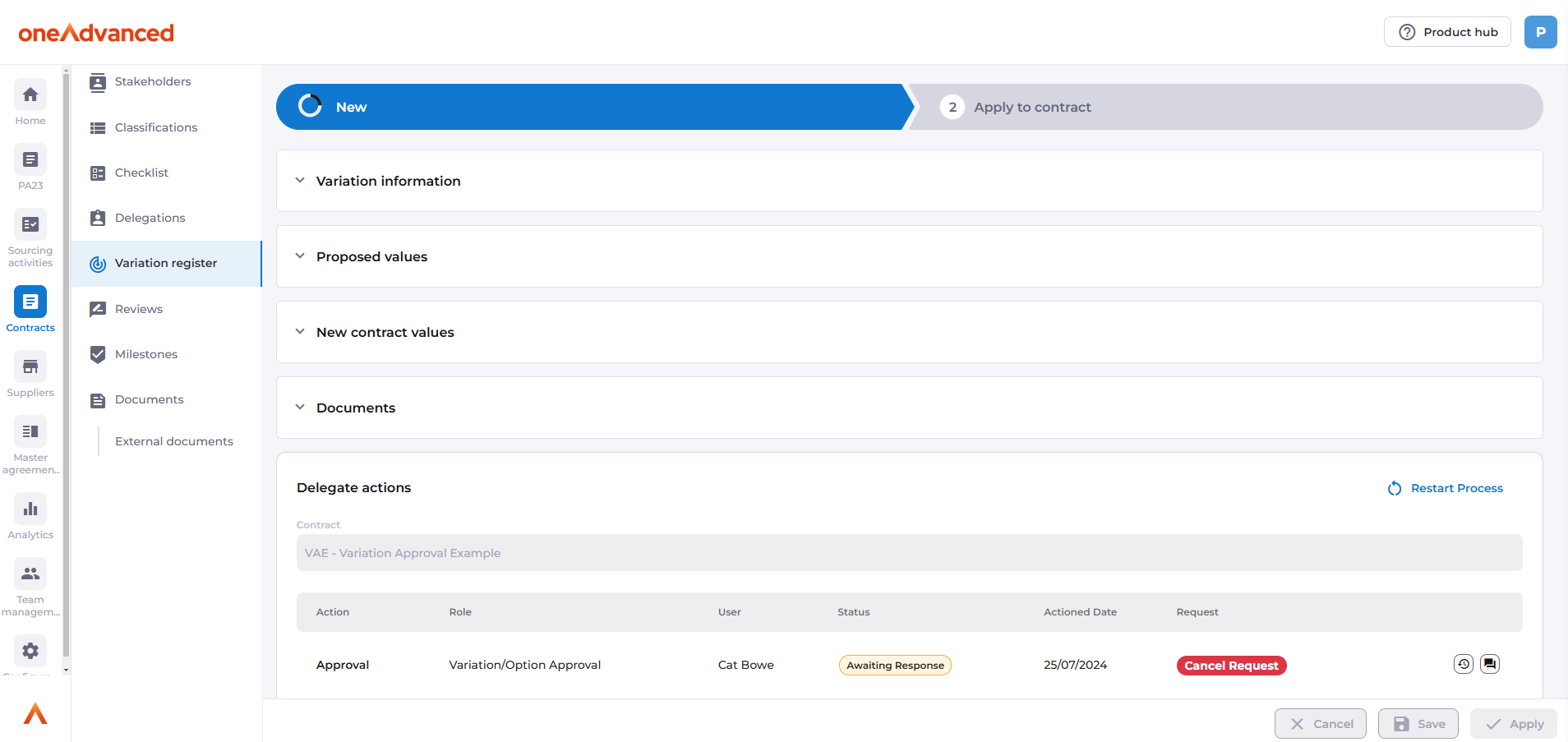Open Sourcing activities icon
This screenshot has height=742, width=1568.
tap(30, 225)
